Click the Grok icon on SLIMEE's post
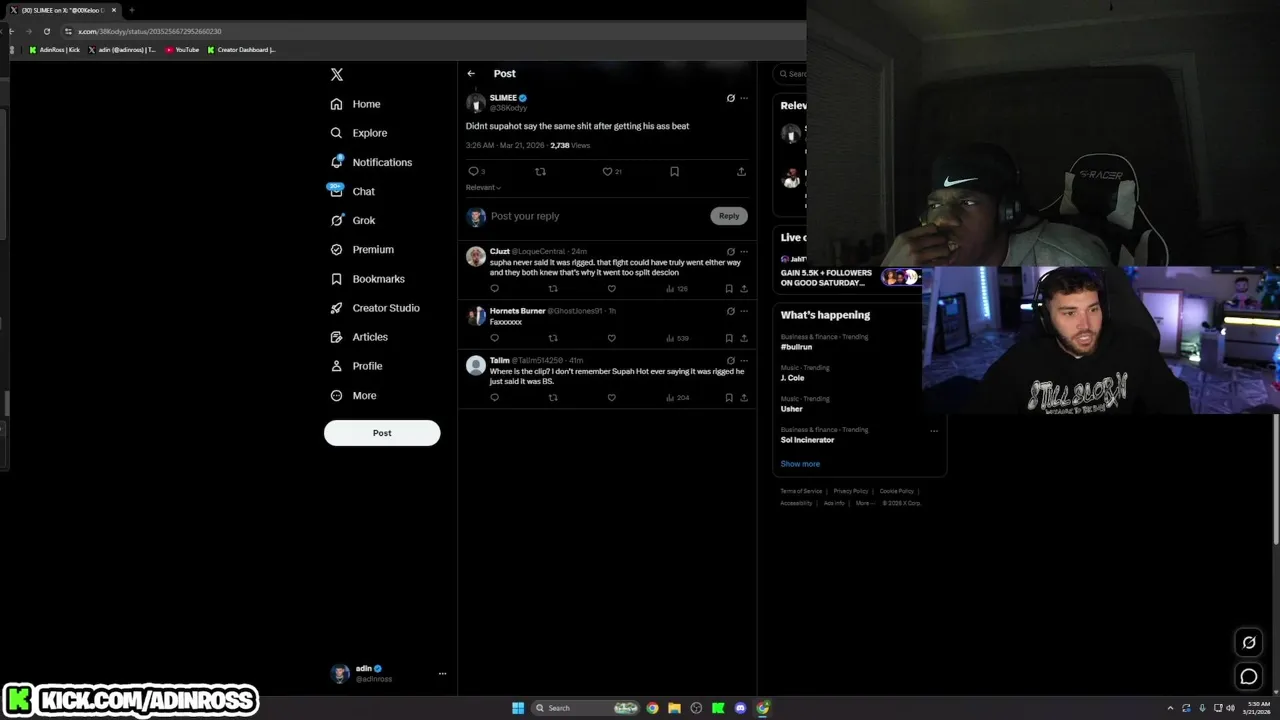This screenshot has height=720, width=1280. [730, 98]
